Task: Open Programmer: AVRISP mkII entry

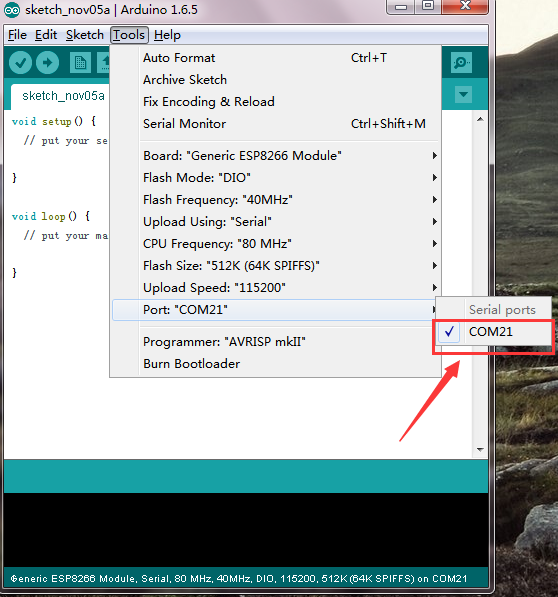Action: (276, 342)
